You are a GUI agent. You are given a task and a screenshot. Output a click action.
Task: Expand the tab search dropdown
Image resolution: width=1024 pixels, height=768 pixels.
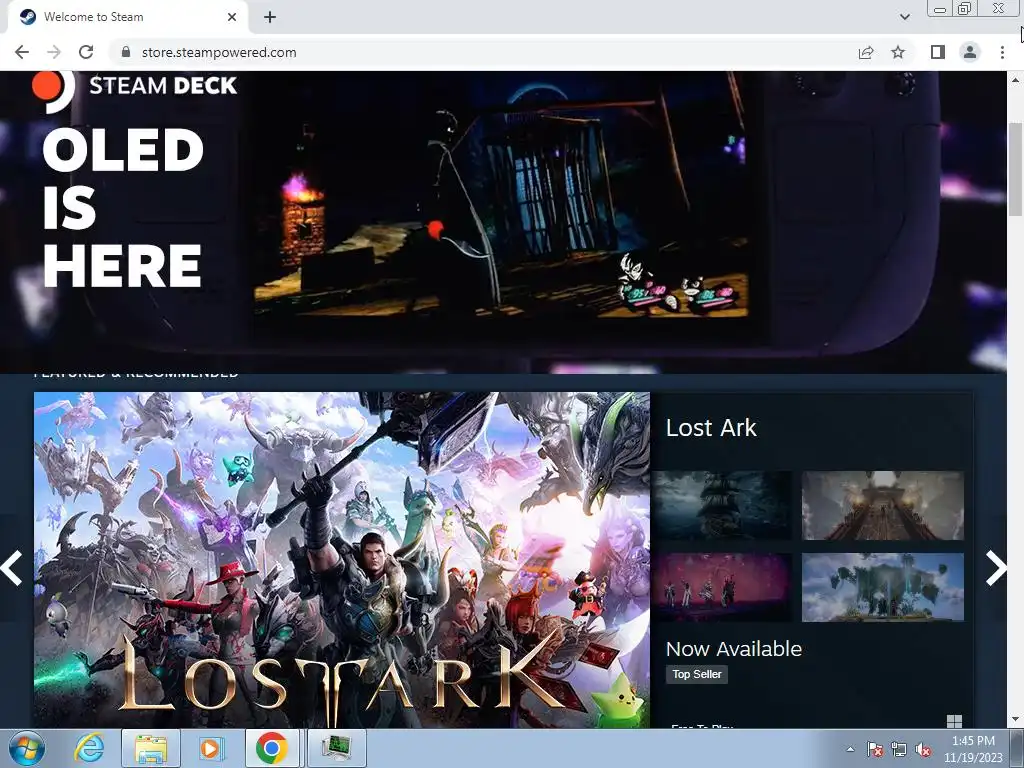pyautogui.click(x=904, y=17)
